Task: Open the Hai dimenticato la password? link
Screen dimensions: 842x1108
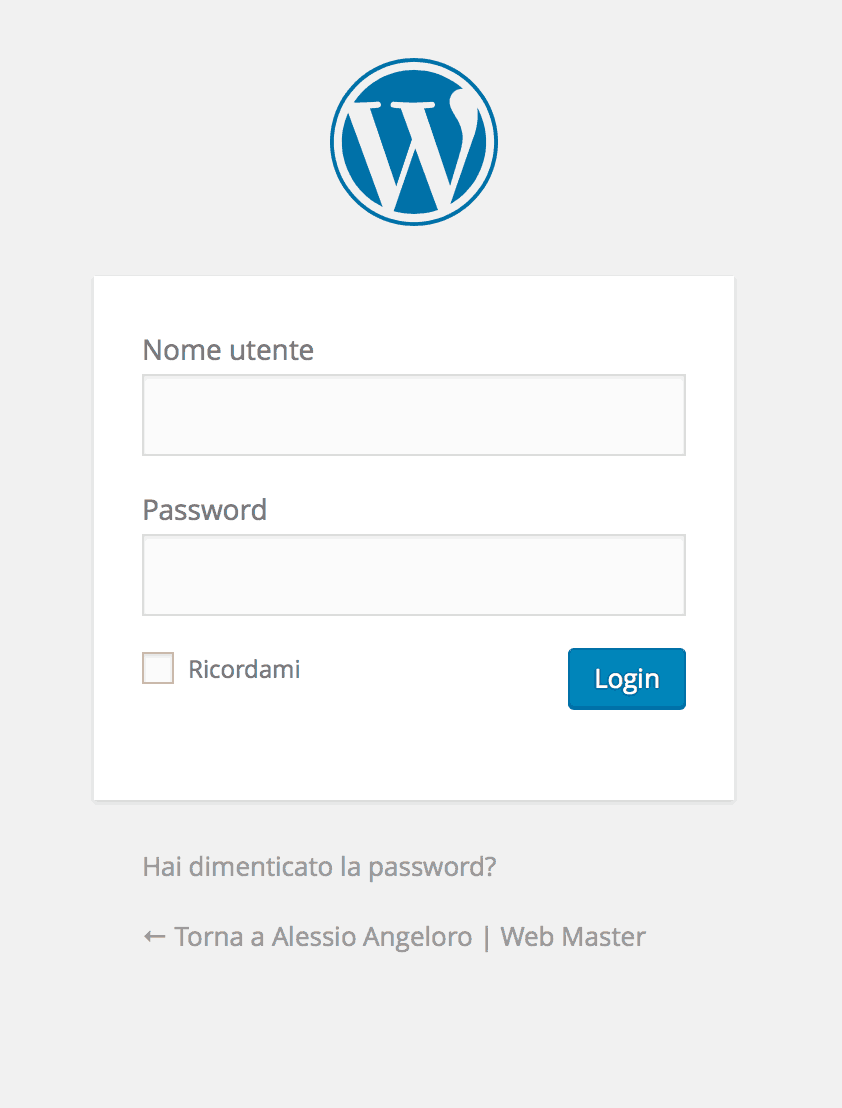Action: point(319,866)
